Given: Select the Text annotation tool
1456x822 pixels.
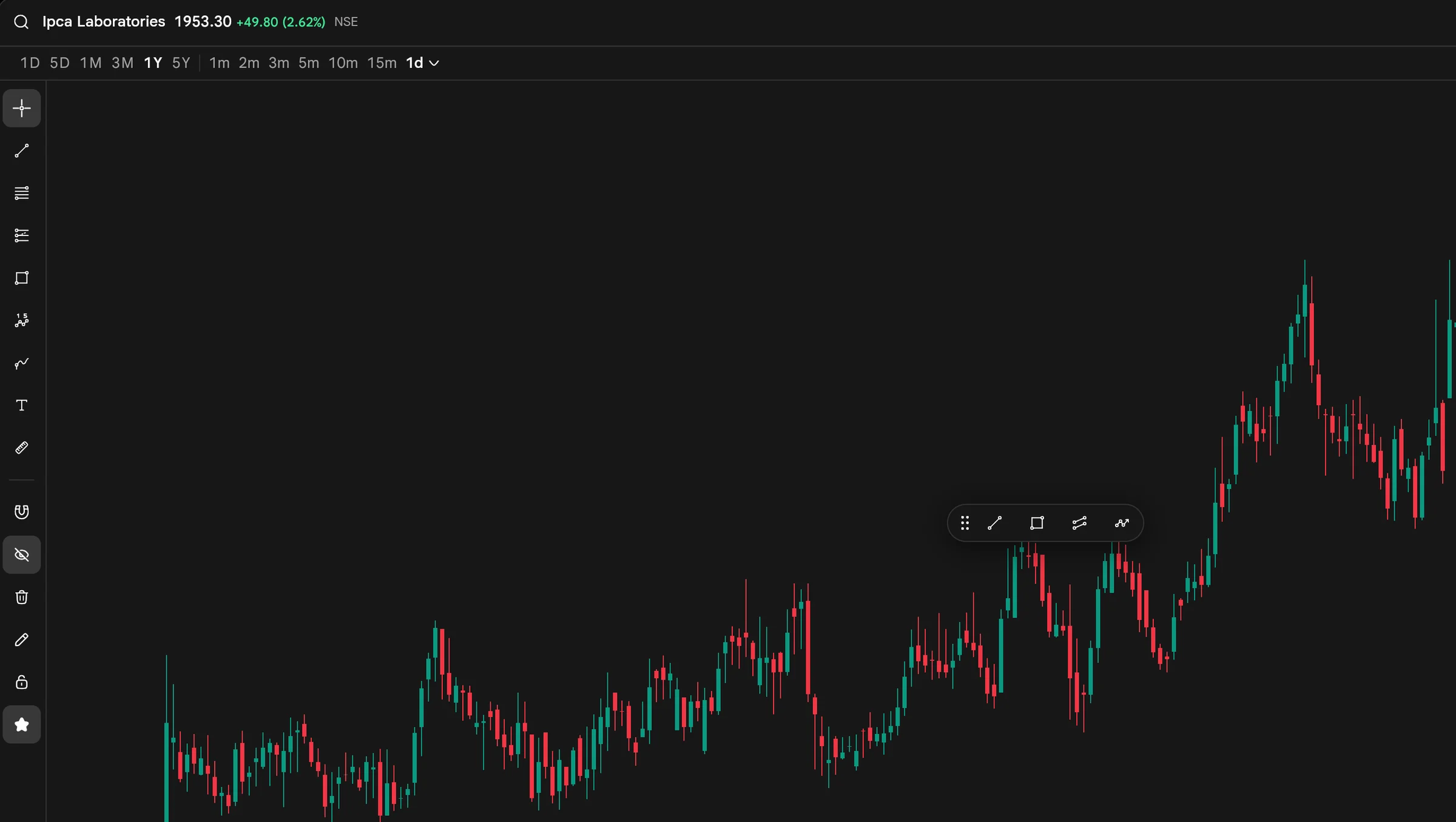Looking at the screenshot, I should (22, 405).
